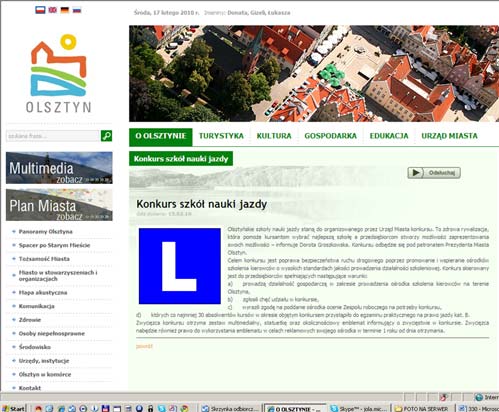The image size is (499, 412).
Task: Open Panoramy Olsztyna sidebar link
Action: coord(46,232)
